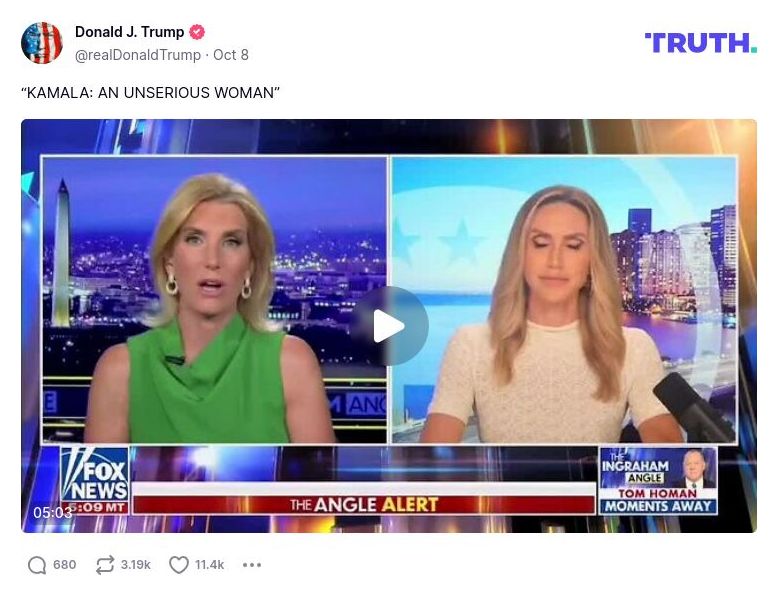This screenshot has height=595, width=778.
Task: Play the embedded Fox News video
Action: 389,326
